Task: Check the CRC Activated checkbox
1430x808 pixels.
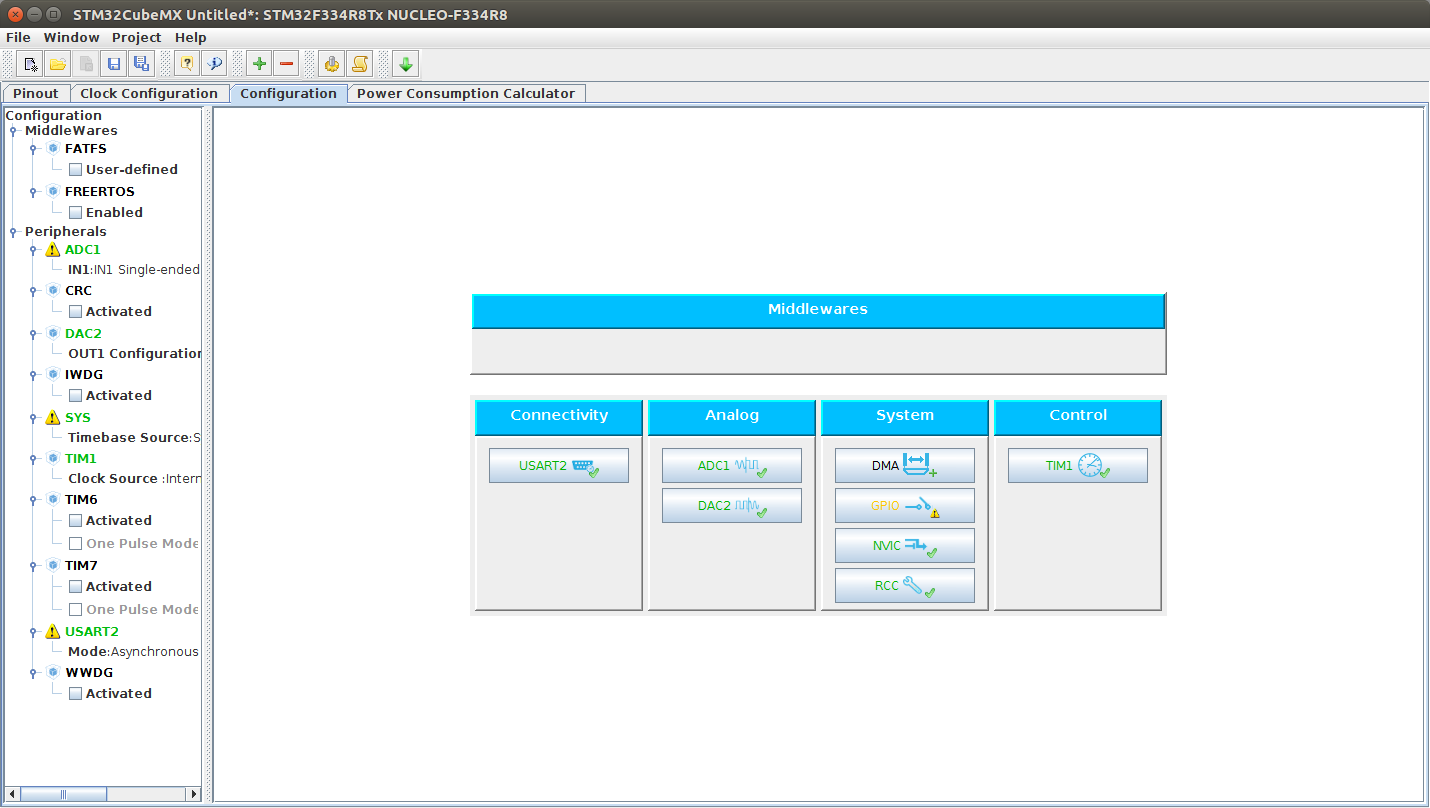Action: click(x=75, y=311)
